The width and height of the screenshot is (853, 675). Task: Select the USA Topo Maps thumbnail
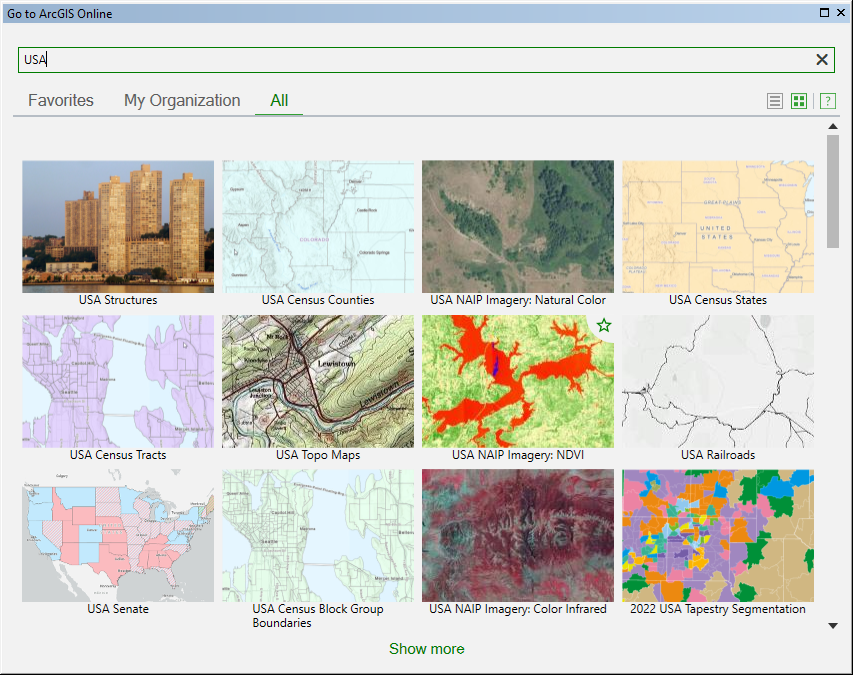[x=318, y=381]
